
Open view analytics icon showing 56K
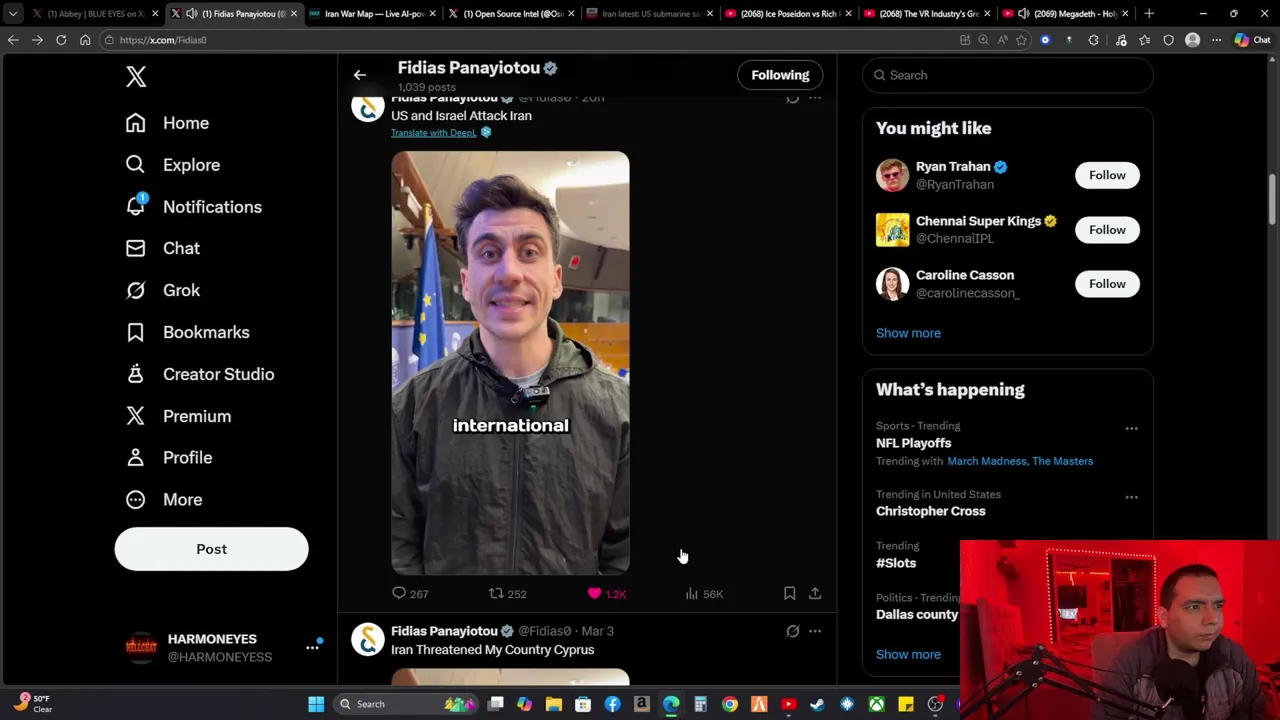point(691,593)
